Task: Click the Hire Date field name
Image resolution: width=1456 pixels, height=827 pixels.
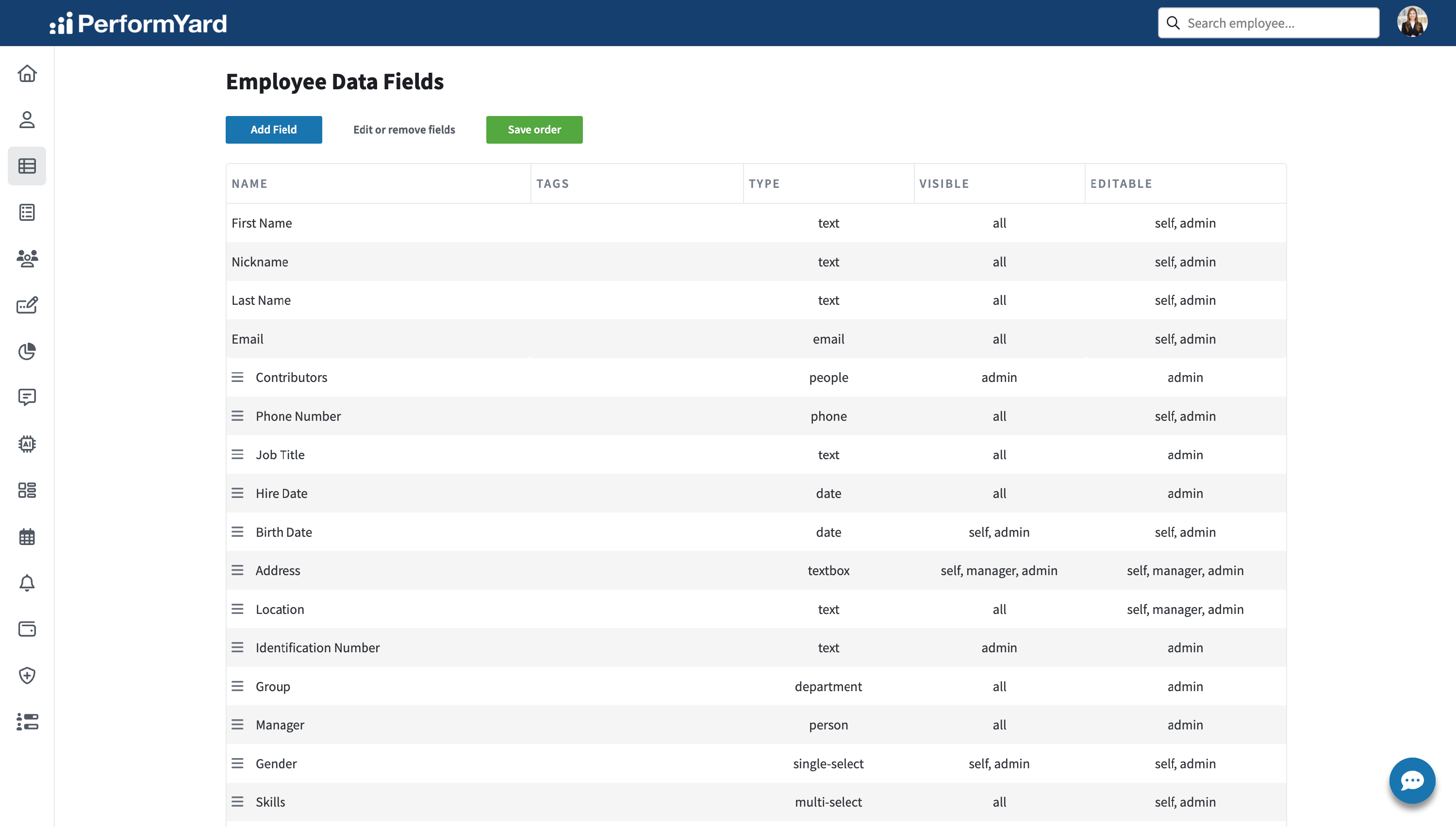Action: [x=281, y=493]
